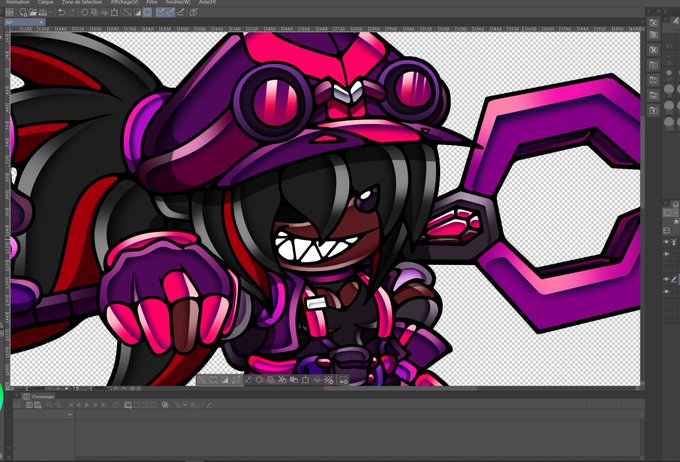Click the Clip Studio launcher icon in command bar
The image size is (680, 462).
(10, 12)
